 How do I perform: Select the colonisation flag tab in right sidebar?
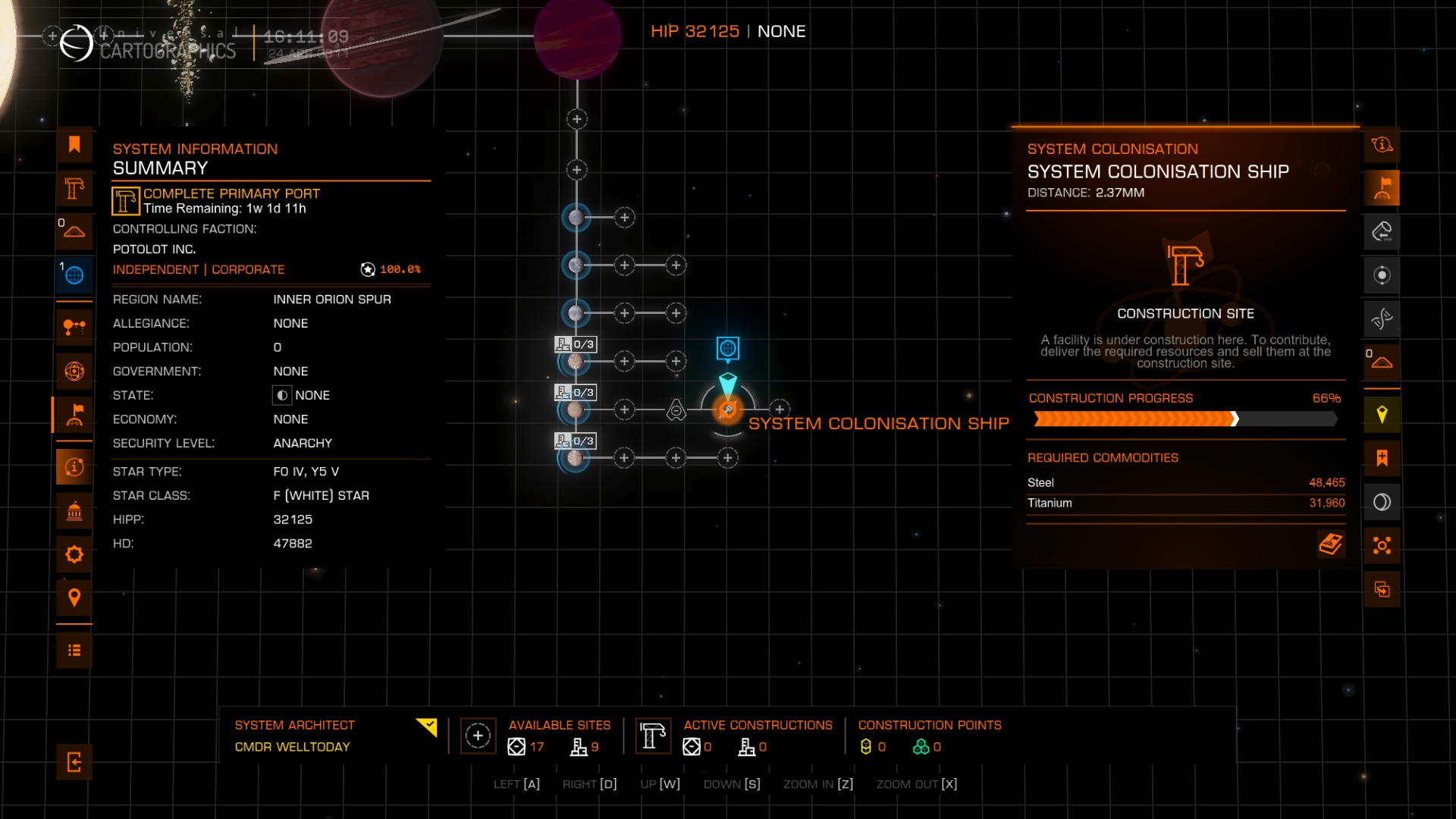pos(1382,187)
